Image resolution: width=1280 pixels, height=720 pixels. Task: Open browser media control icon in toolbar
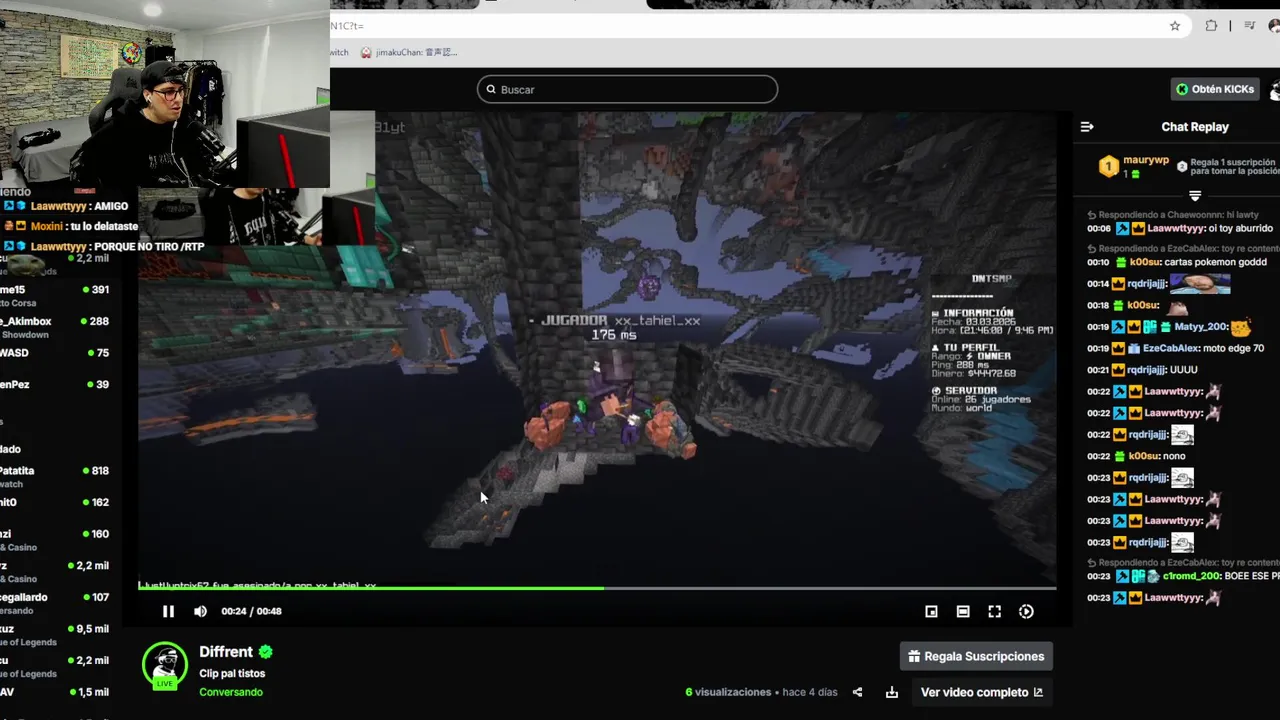pyautogui.click(x=1249, y=26)
